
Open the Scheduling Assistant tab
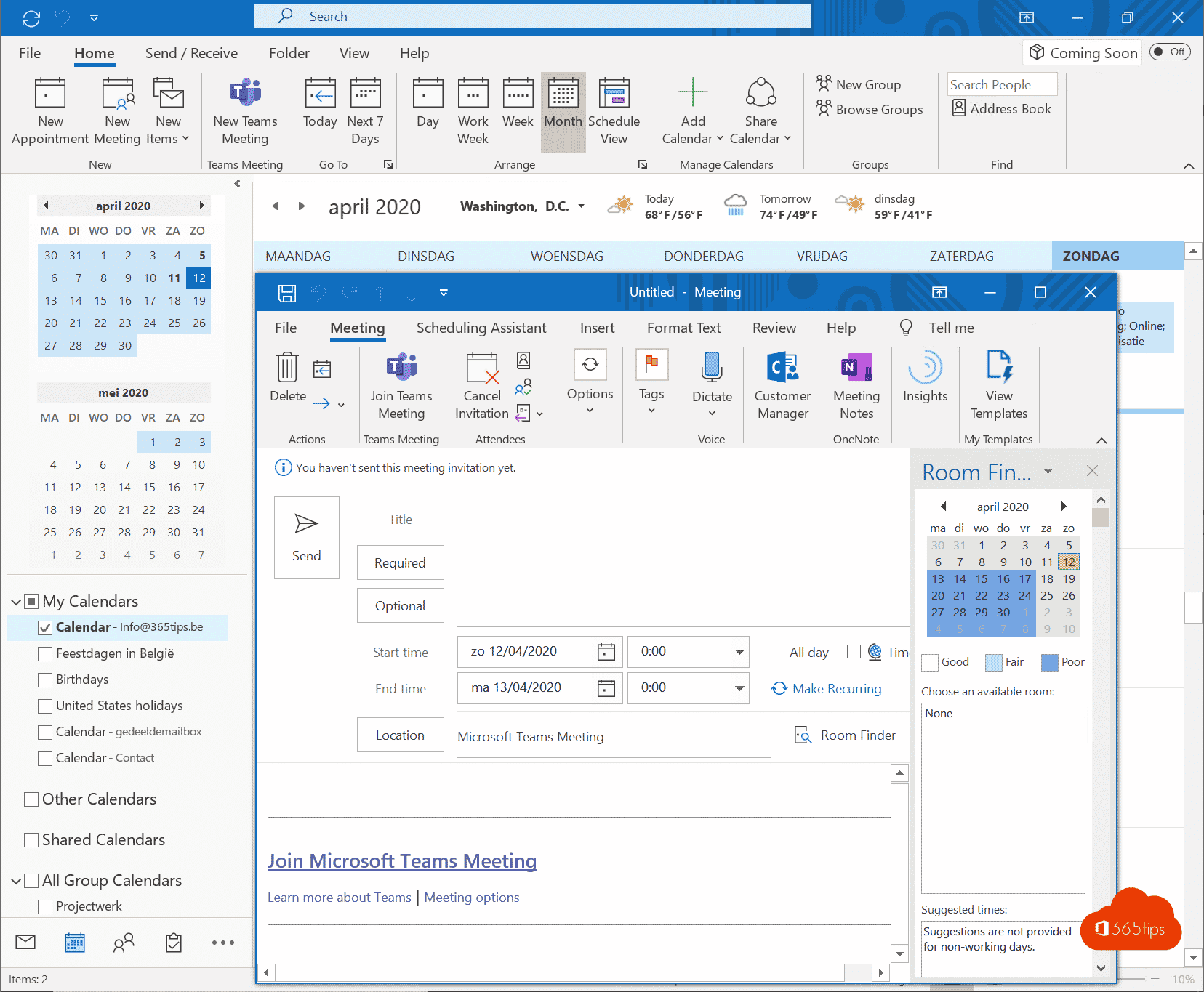point(481,328)
